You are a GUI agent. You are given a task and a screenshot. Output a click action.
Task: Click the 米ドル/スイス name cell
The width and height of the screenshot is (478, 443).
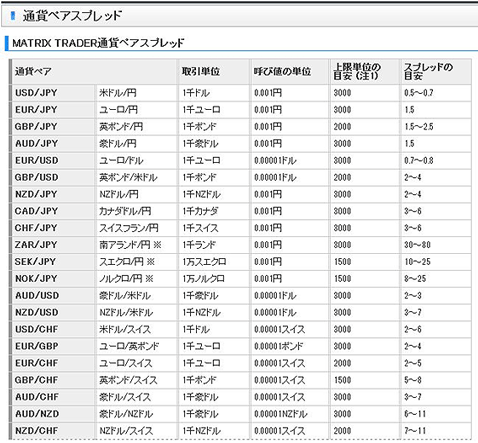click(137, 329)
